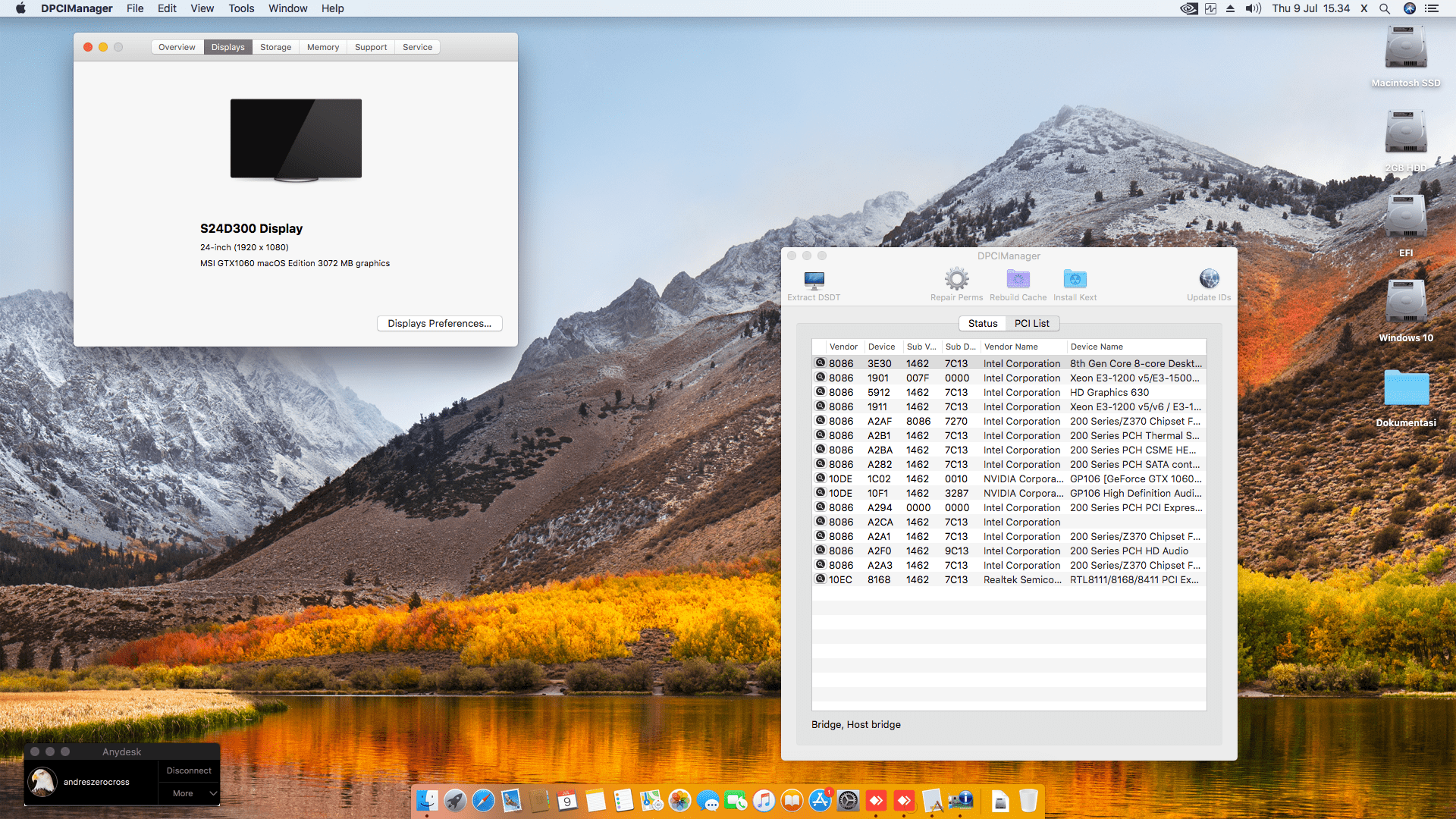Image resolution: width=1456 pixels, height=819 pixels.
Task: Open Install Kext in DPCIManager toolbar
Action: click(x=1075, y=279)
